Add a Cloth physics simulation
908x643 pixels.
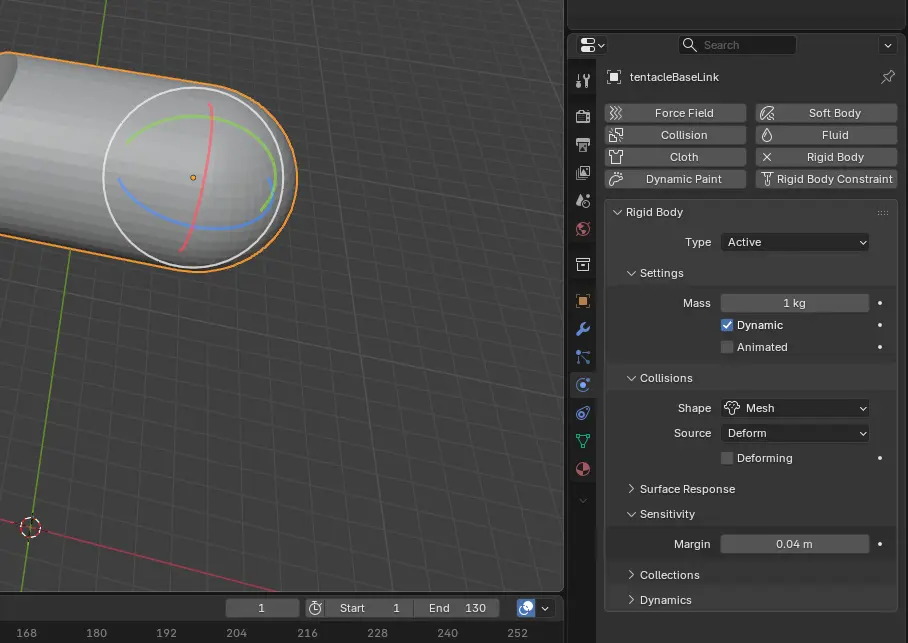(x=675, y=157)
